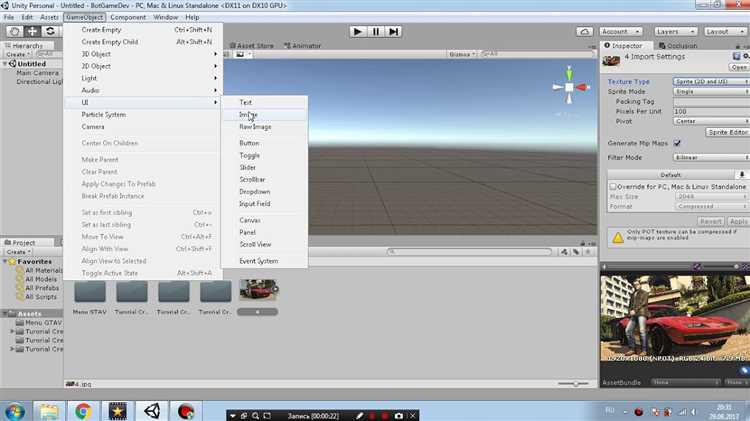Viewport: 750px width, 421px height.
Task: Toggle Generate Mip Maps checkbox
Action: click(x=677, y=143)
